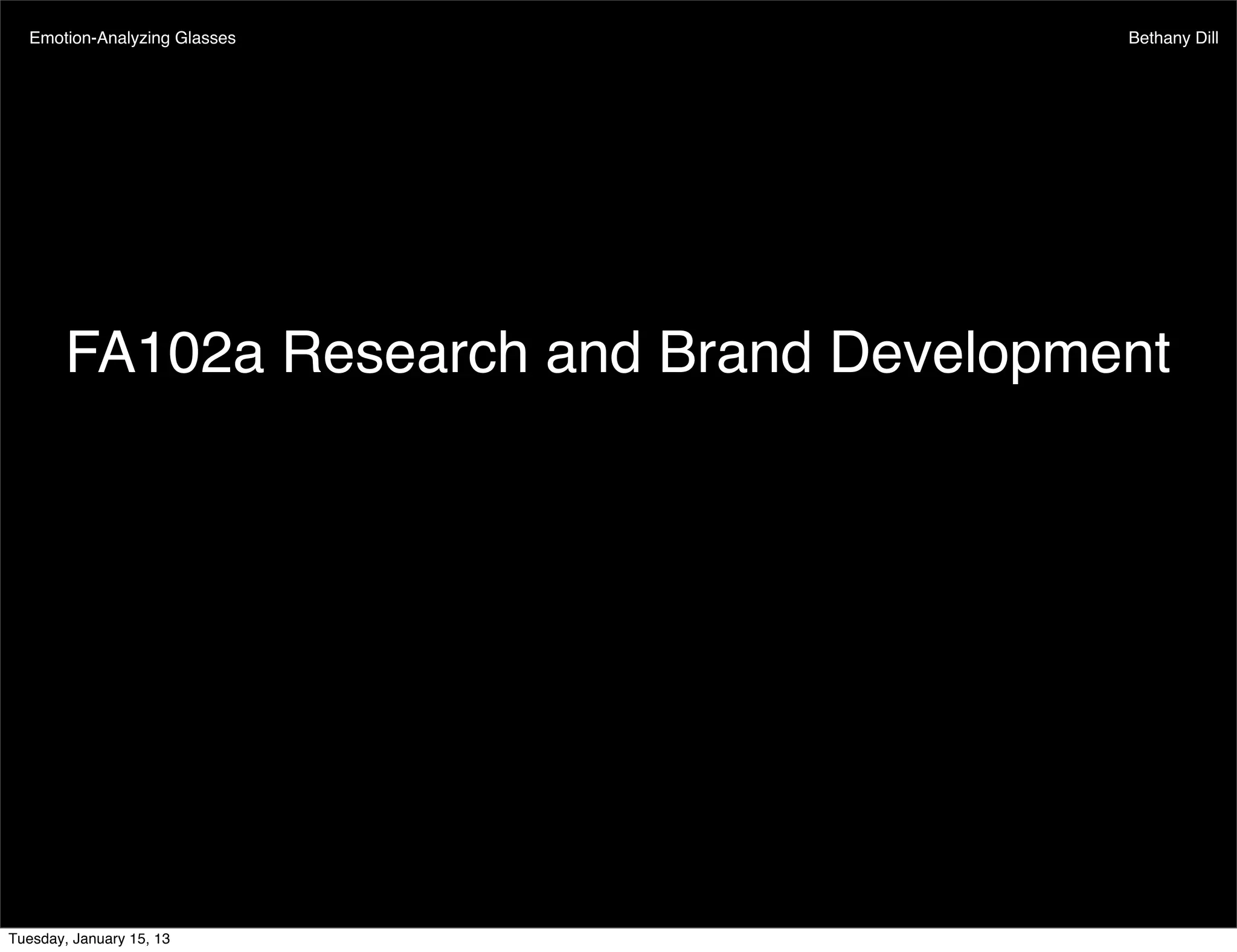The image size is (1237, 952).
Task: Click the surname Dill at top right
Action: [x=1206, y=39]
